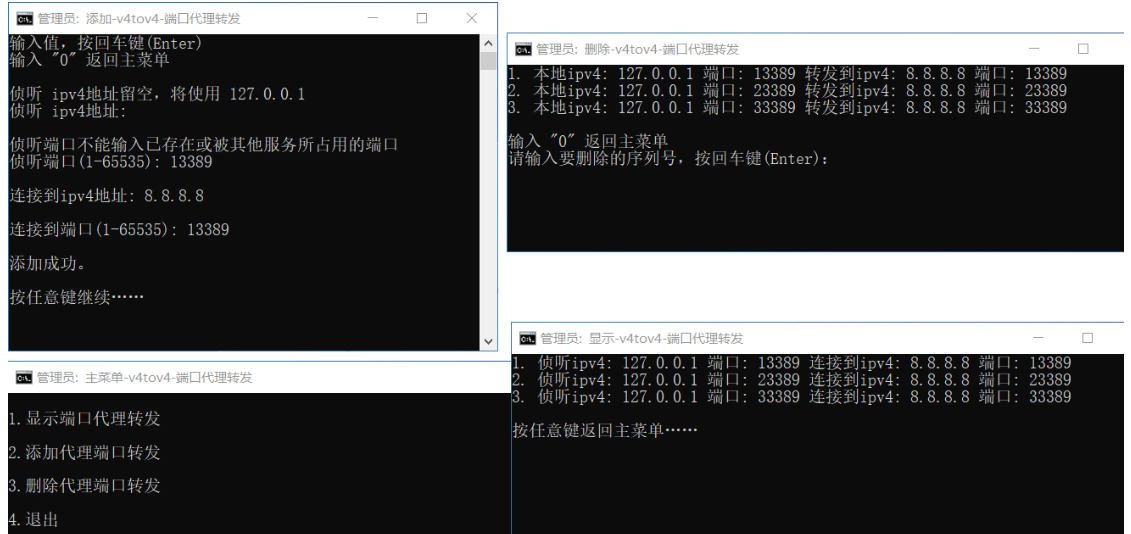Minimize the 删除 port forwarding window
Image resolution: width=1131 pixels, height=534 pixels.
point(1033,49)
